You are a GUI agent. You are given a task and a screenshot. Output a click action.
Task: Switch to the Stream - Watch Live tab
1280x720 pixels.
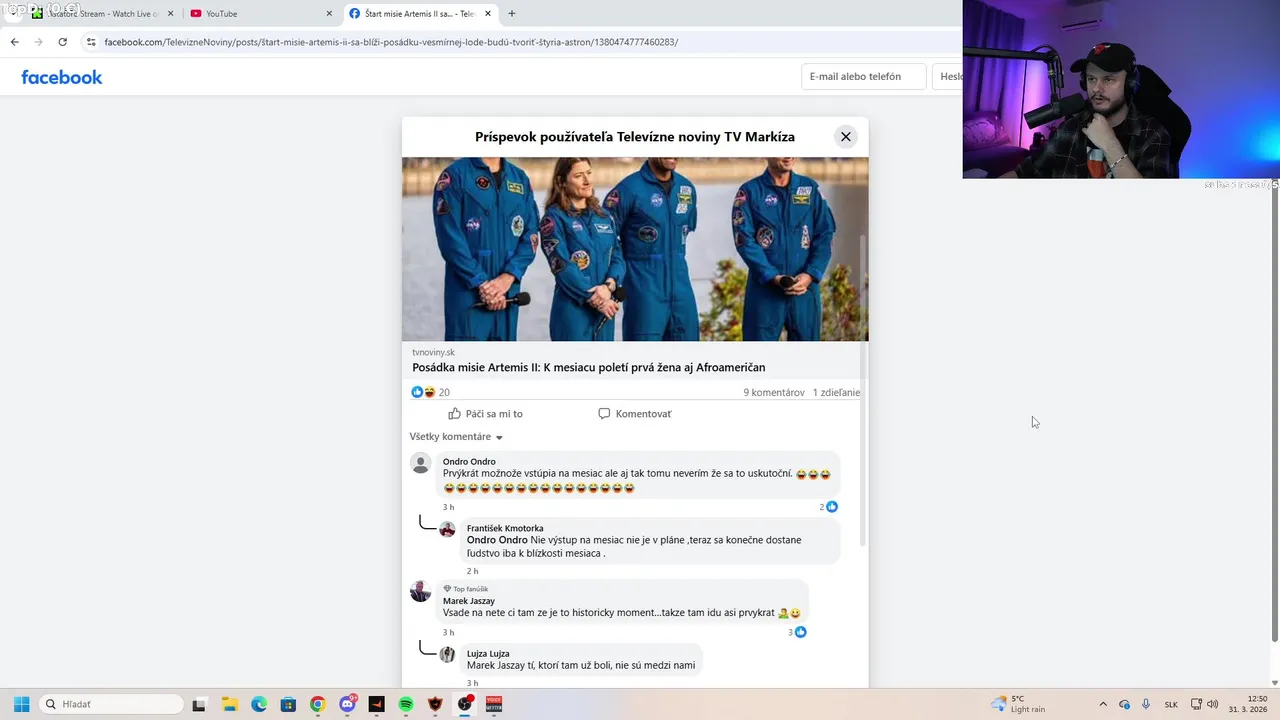[x=105, y=14]
